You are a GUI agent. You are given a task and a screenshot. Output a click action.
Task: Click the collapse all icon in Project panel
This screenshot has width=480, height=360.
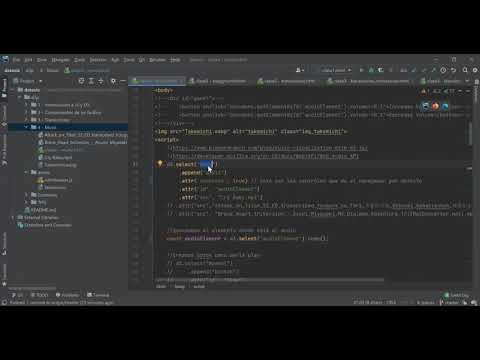(100, 81)
